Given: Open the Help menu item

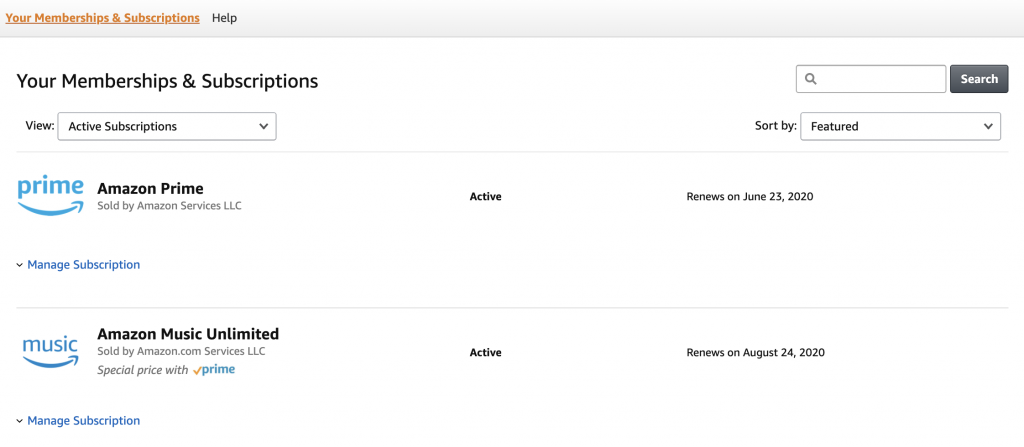Looking at the screenshot, I should tap(224, 18).
